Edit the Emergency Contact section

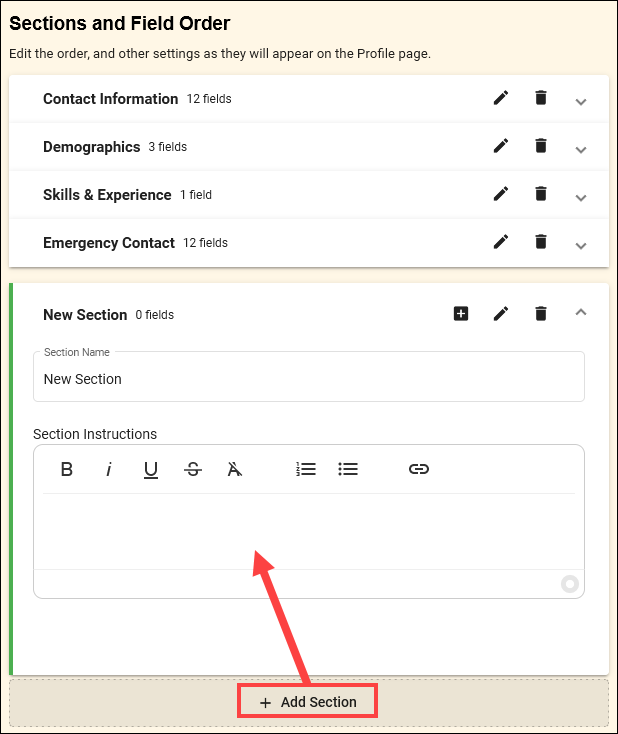501,242
